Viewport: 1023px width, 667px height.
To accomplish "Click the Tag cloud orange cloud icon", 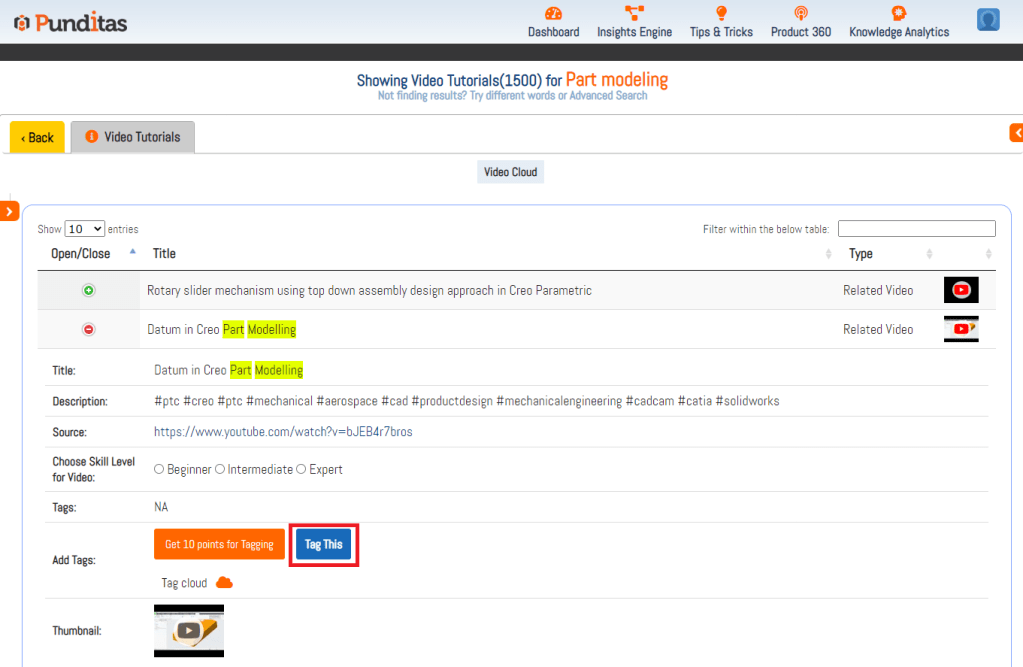I will click(x=224, y=583).
